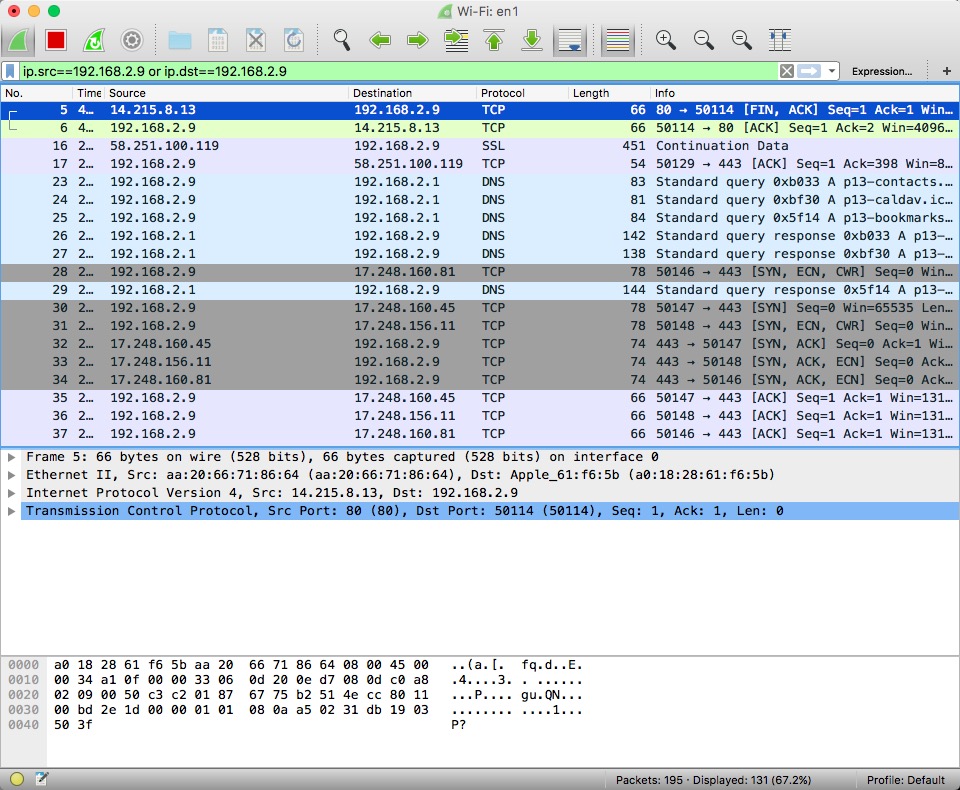Expand the Ethernet II tree item
The image size is (960, 790).
(12, 475)
